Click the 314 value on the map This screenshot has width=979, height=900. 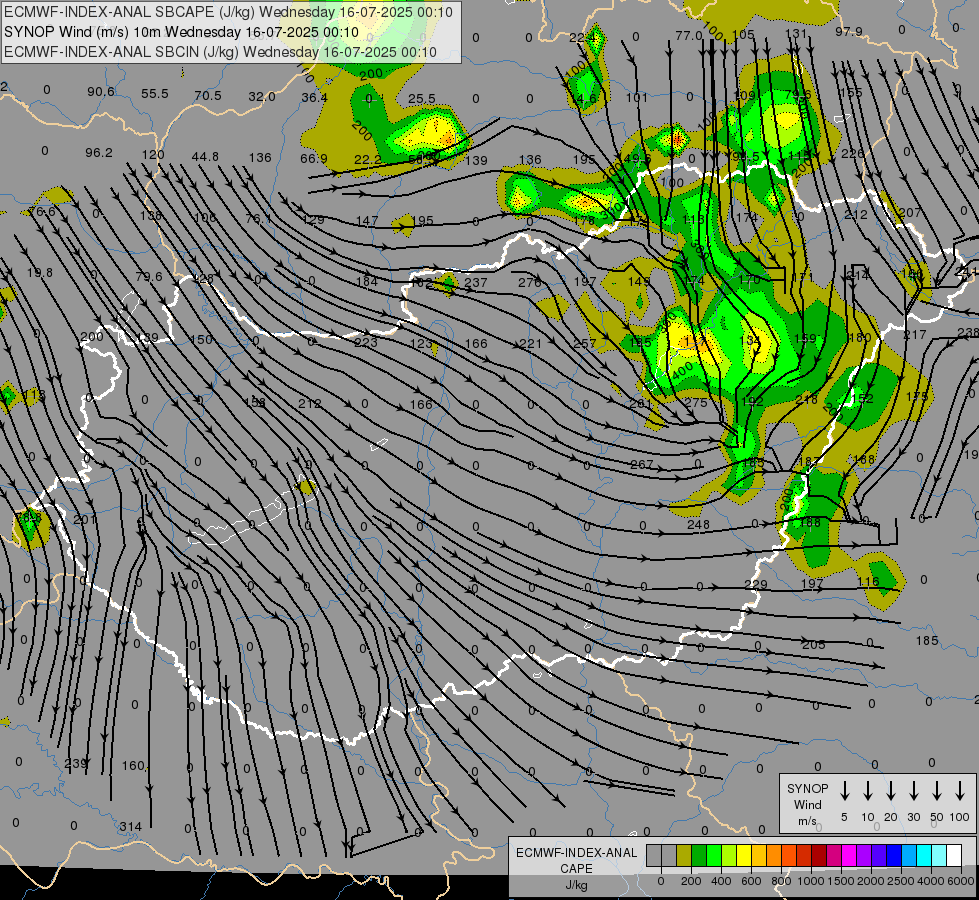(130, 826)
